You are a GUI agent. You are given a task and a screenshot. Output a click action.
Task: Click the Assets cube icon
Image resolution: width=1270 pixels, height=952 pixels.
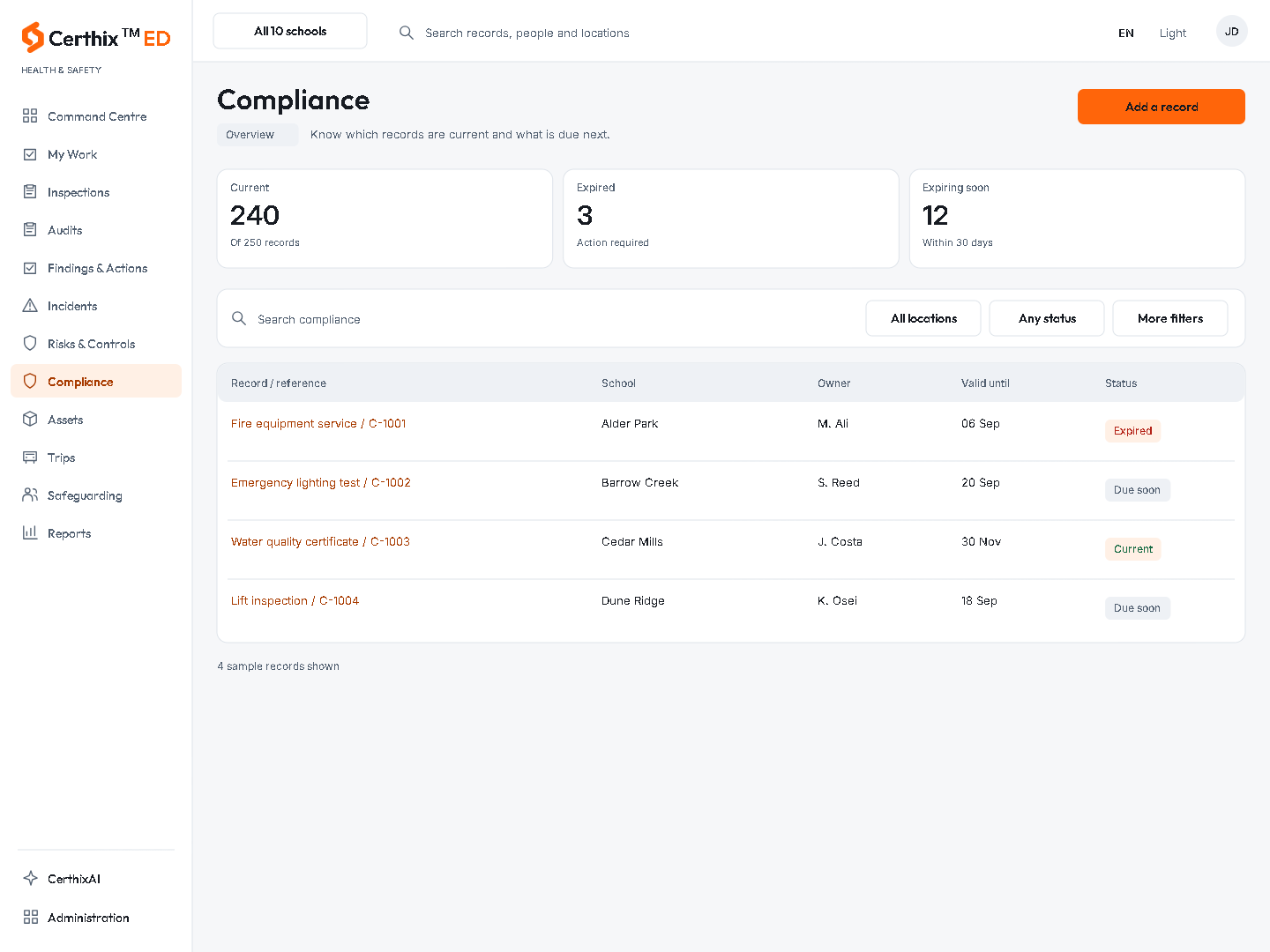pyautogui.click(x=30, y=420)
